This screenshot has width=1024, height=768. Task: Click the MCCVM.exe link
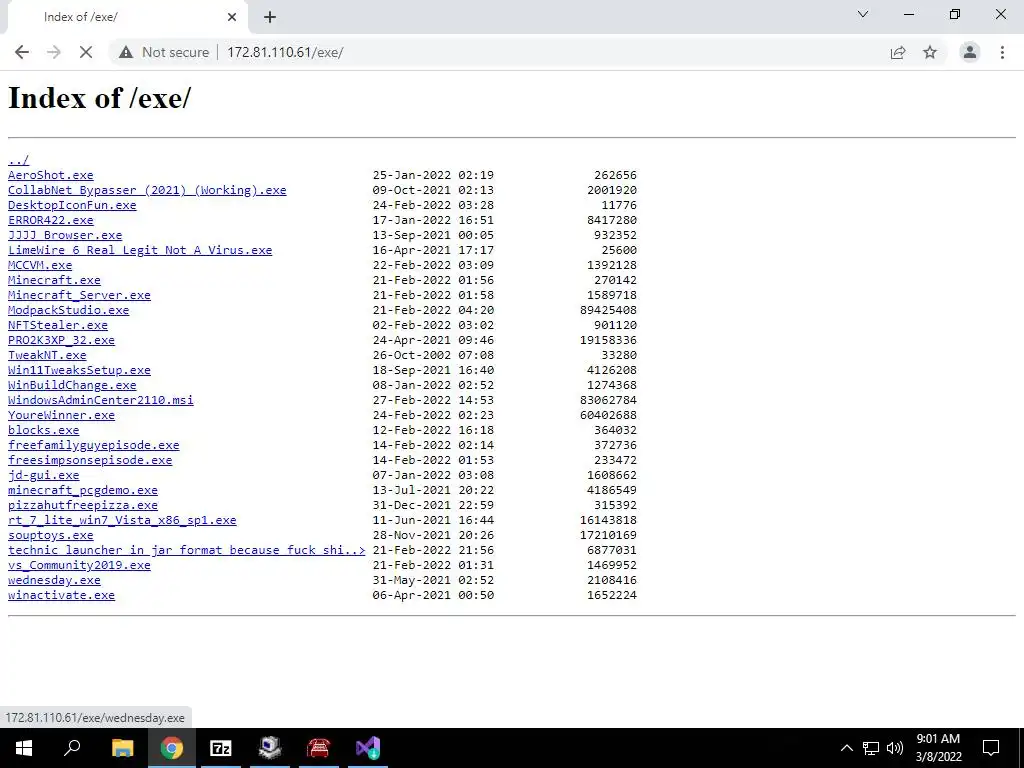(40, 265)
